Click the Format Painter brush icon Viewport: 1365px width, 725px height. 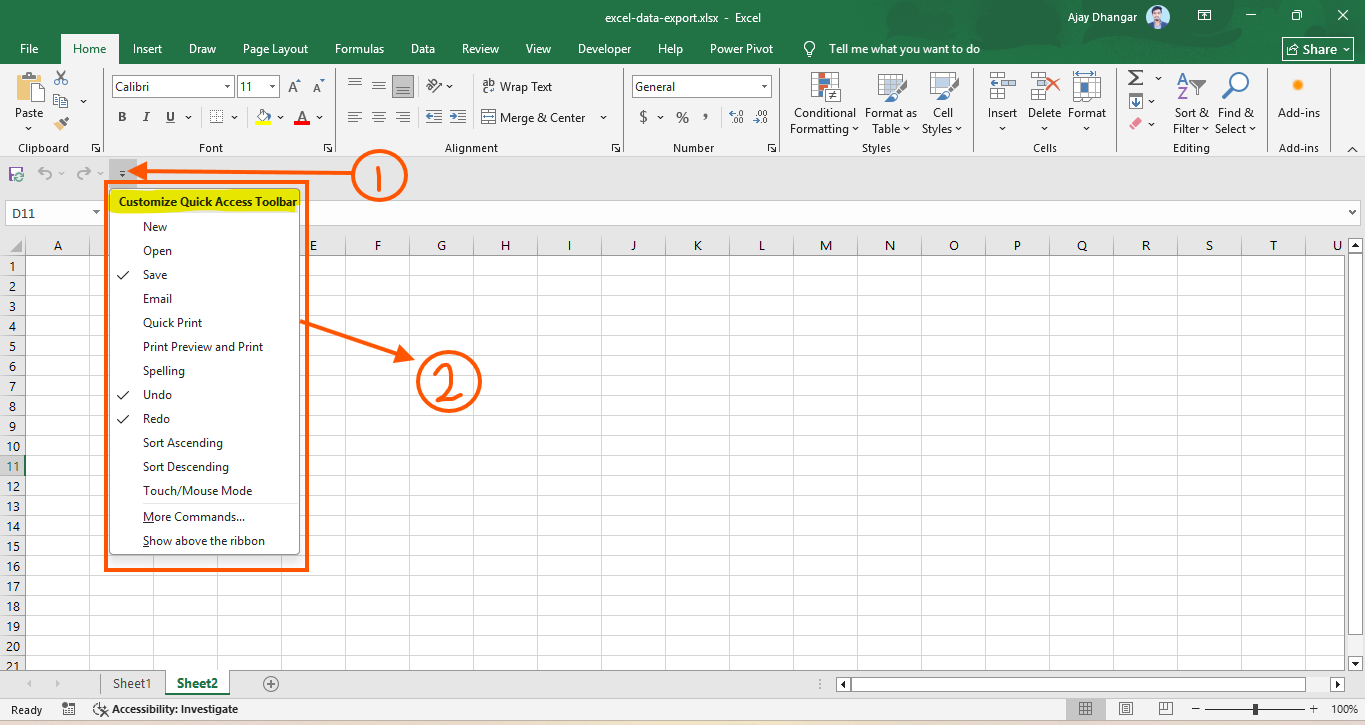[x=61, y=124]
